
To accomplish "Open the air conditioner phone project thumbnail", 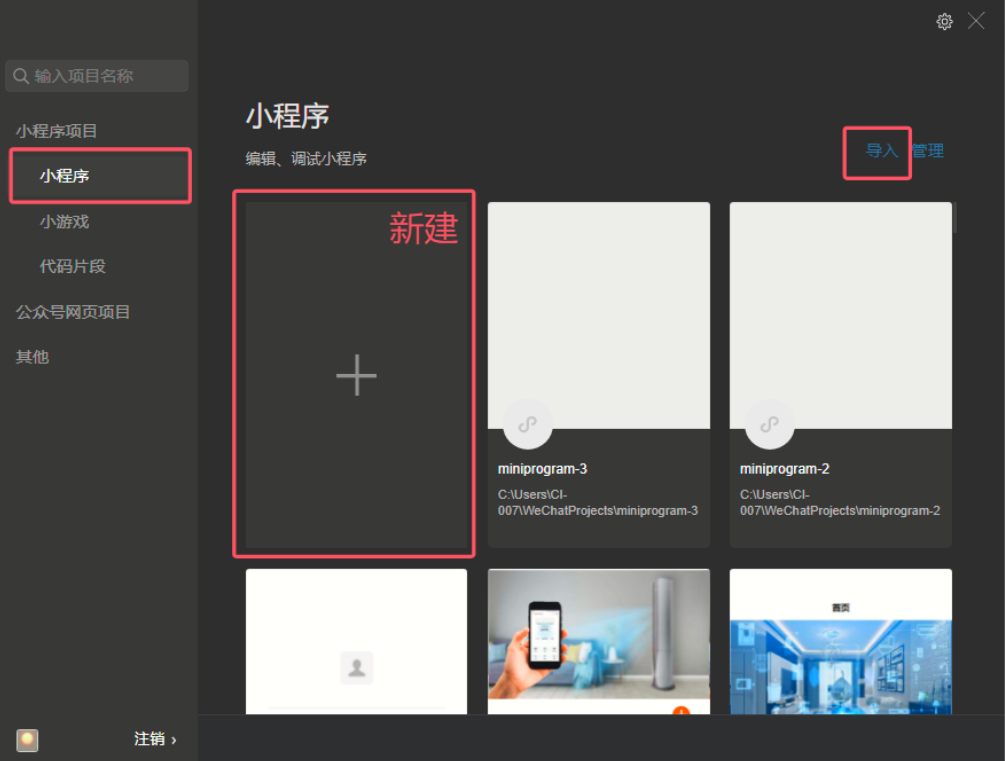I will [x=598, y=641].
